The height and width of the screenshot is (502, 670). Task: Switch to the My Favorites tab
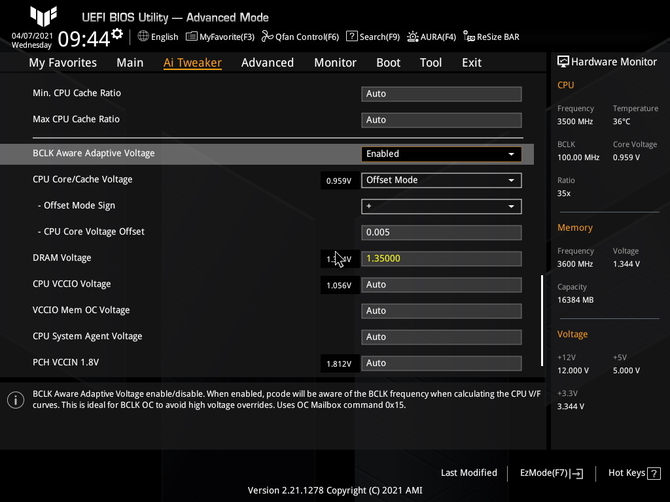(63, 63)
